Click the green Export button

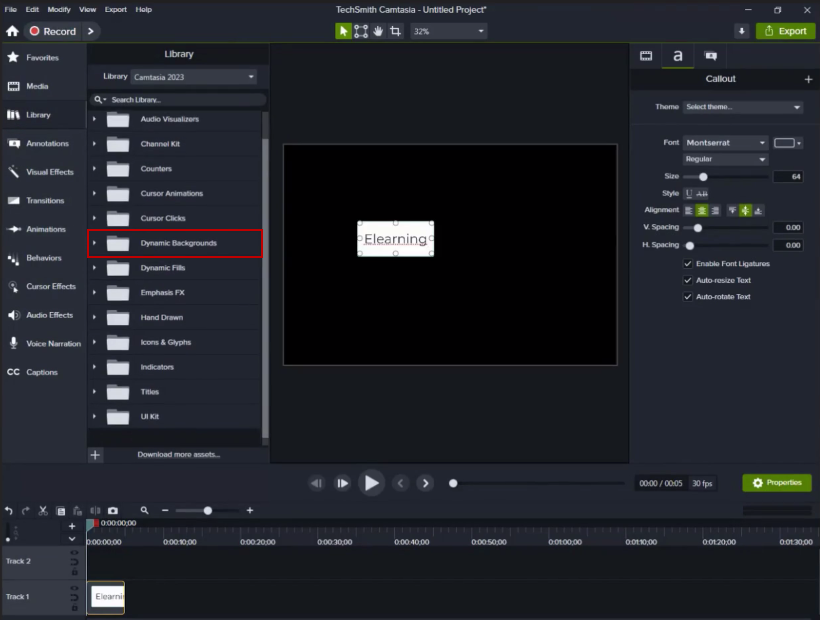point(785,31)
